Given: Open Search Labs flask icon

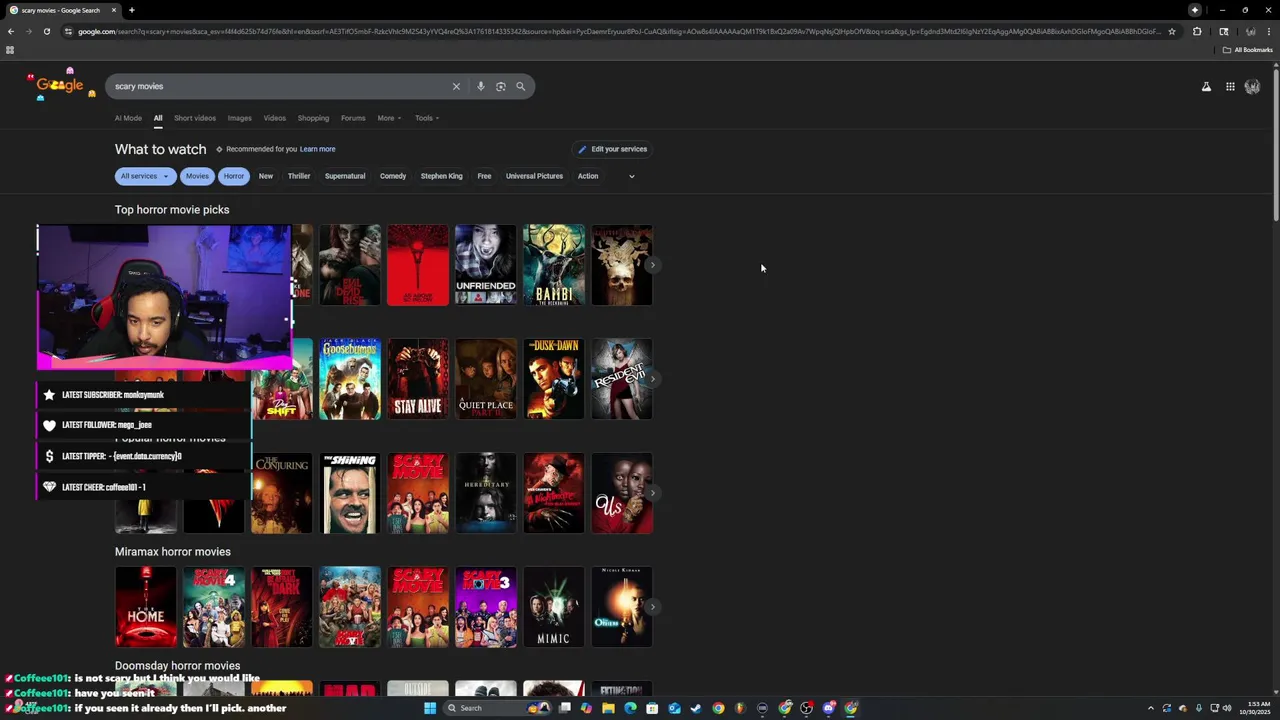Looking at the screenshot, I should [x=1206, y=87].
